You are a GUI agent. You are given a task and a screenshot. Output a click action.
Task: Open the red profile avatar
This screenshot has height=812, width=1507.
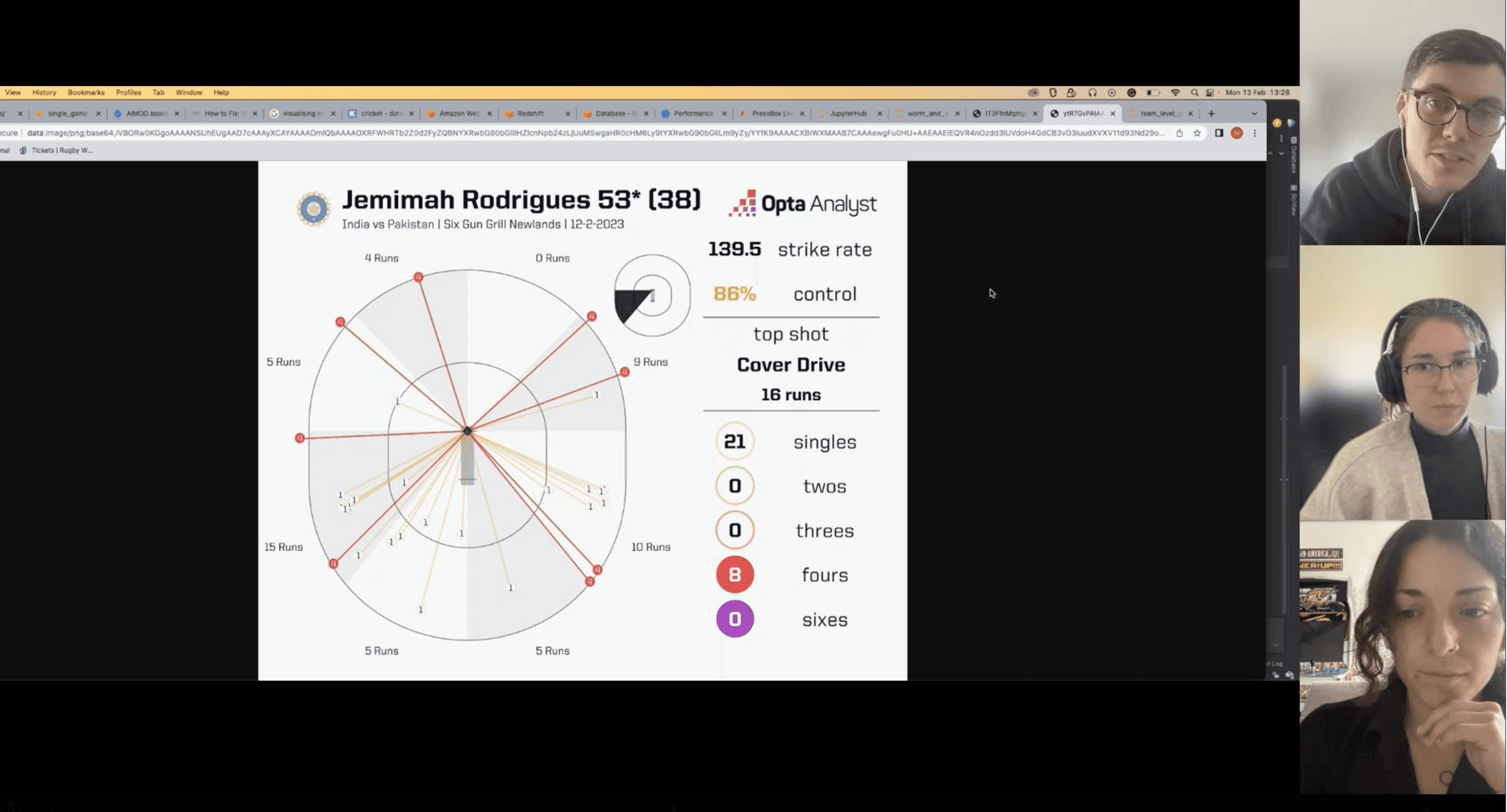(x=1237, y=133)
